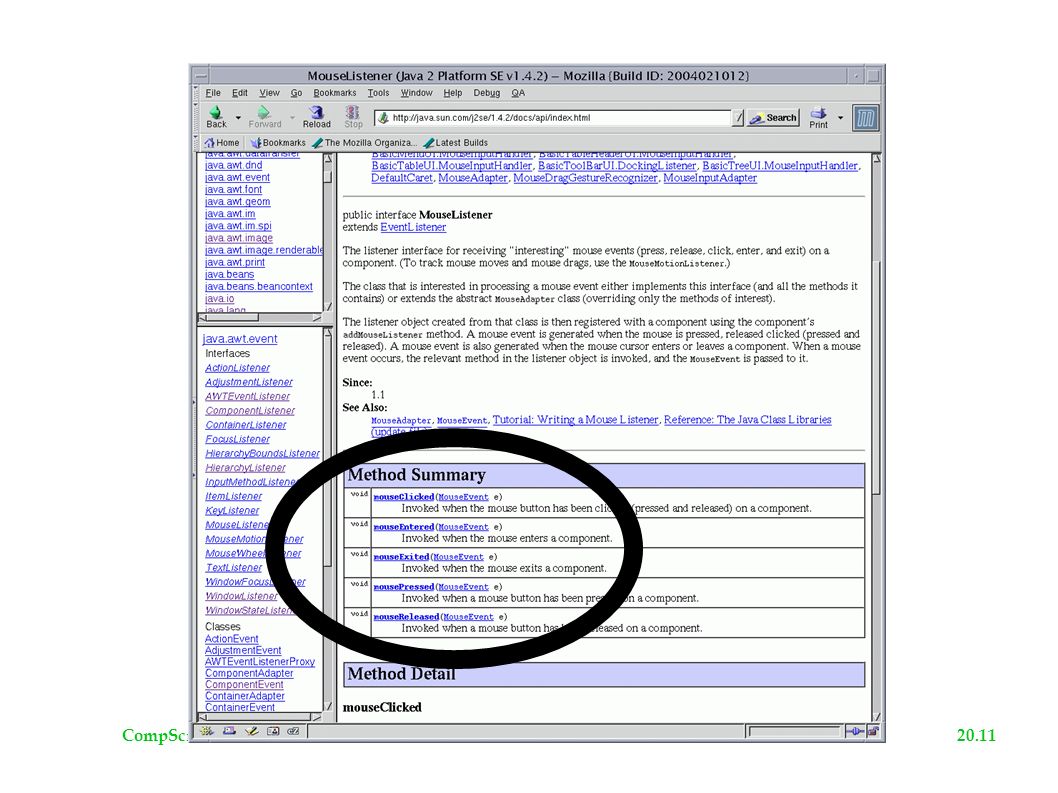1058x793 pixels.
Task: Open IRC Chat from the status bar icons
Action: coord(294,731)
